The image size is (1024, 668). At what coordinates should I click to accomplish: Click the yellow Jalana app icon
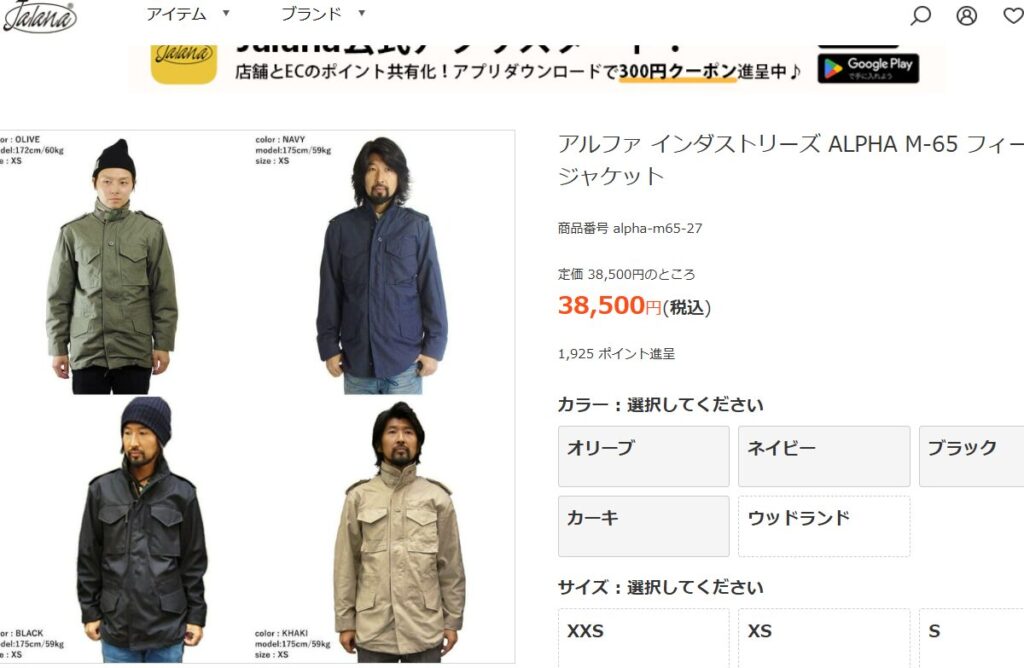point(184,64)
